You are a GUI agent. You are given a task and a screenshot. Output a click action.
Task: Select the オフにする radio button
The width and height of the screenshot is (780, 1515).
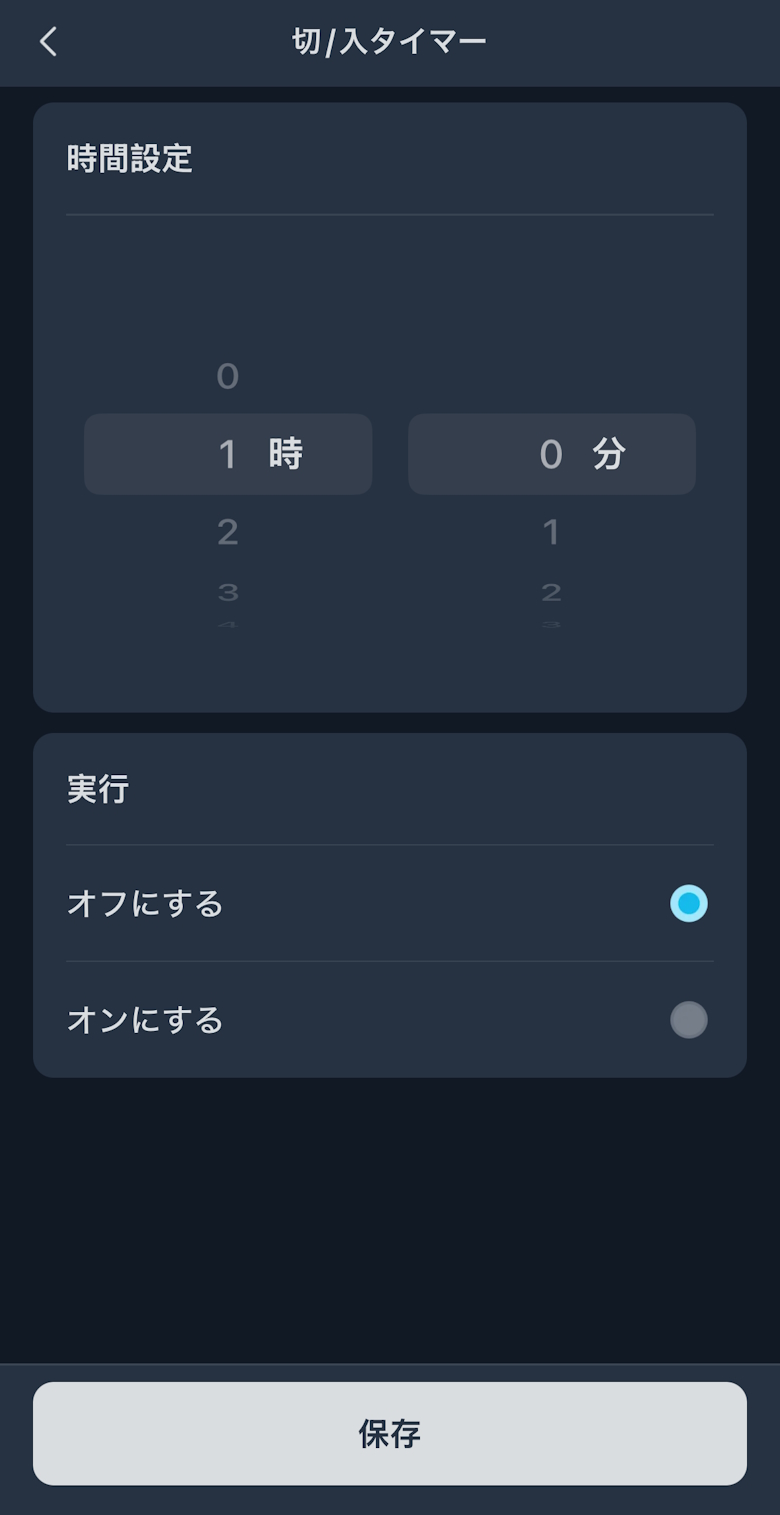tap(688, 904)
